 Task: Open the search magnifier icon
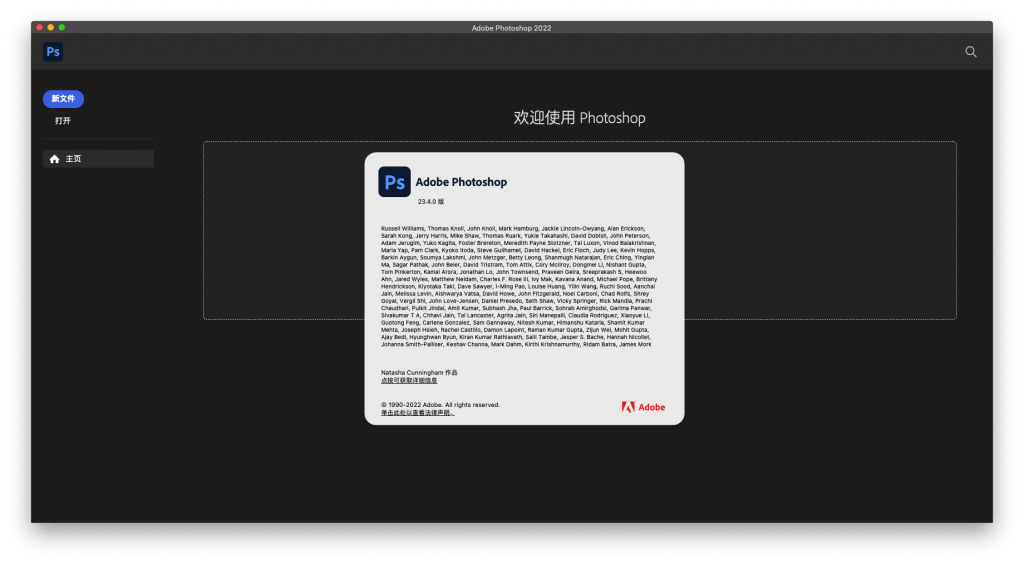[970, 52]
